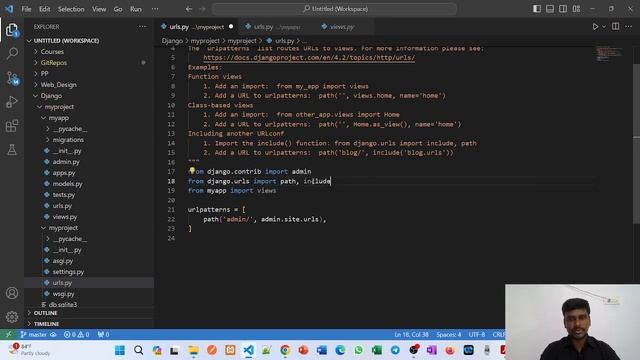Open the Testing flask view

(12, 149)
